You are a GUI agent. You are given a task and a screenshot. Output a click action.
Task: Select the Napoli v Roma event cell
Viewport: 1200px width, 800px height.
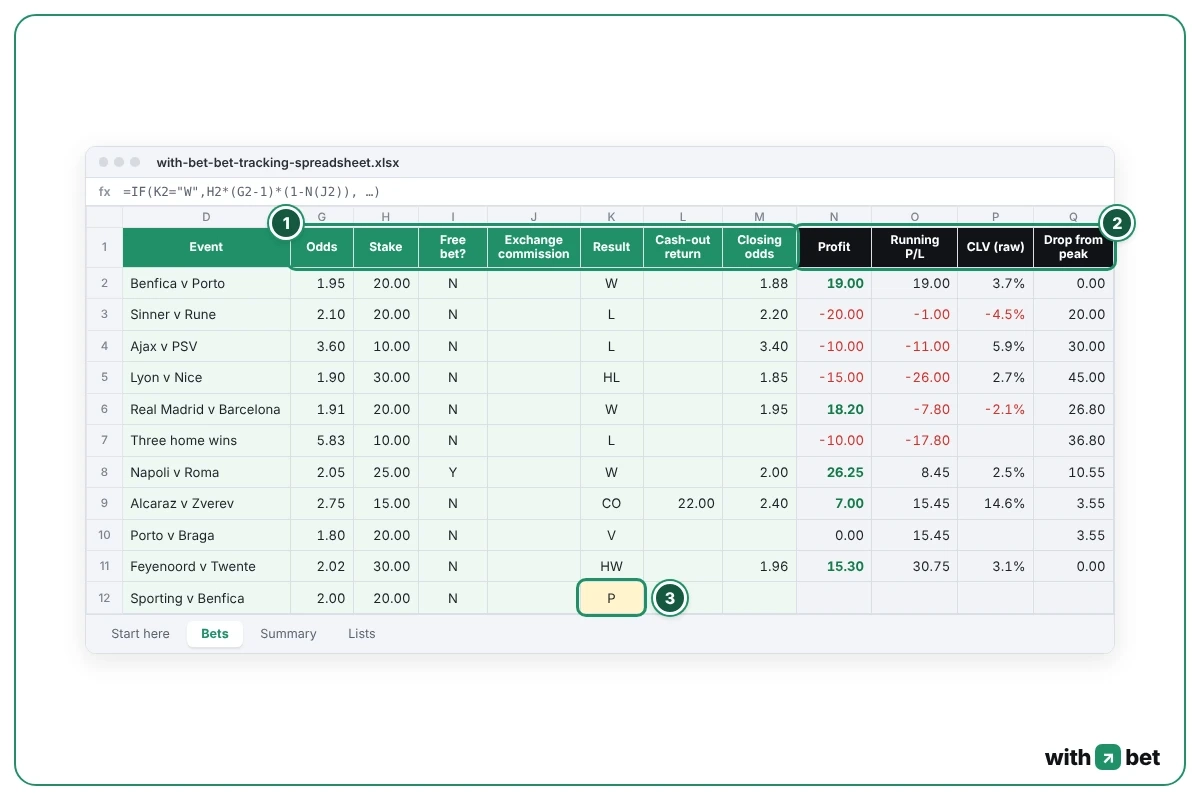pyautogui.click(x=206, y=472)
